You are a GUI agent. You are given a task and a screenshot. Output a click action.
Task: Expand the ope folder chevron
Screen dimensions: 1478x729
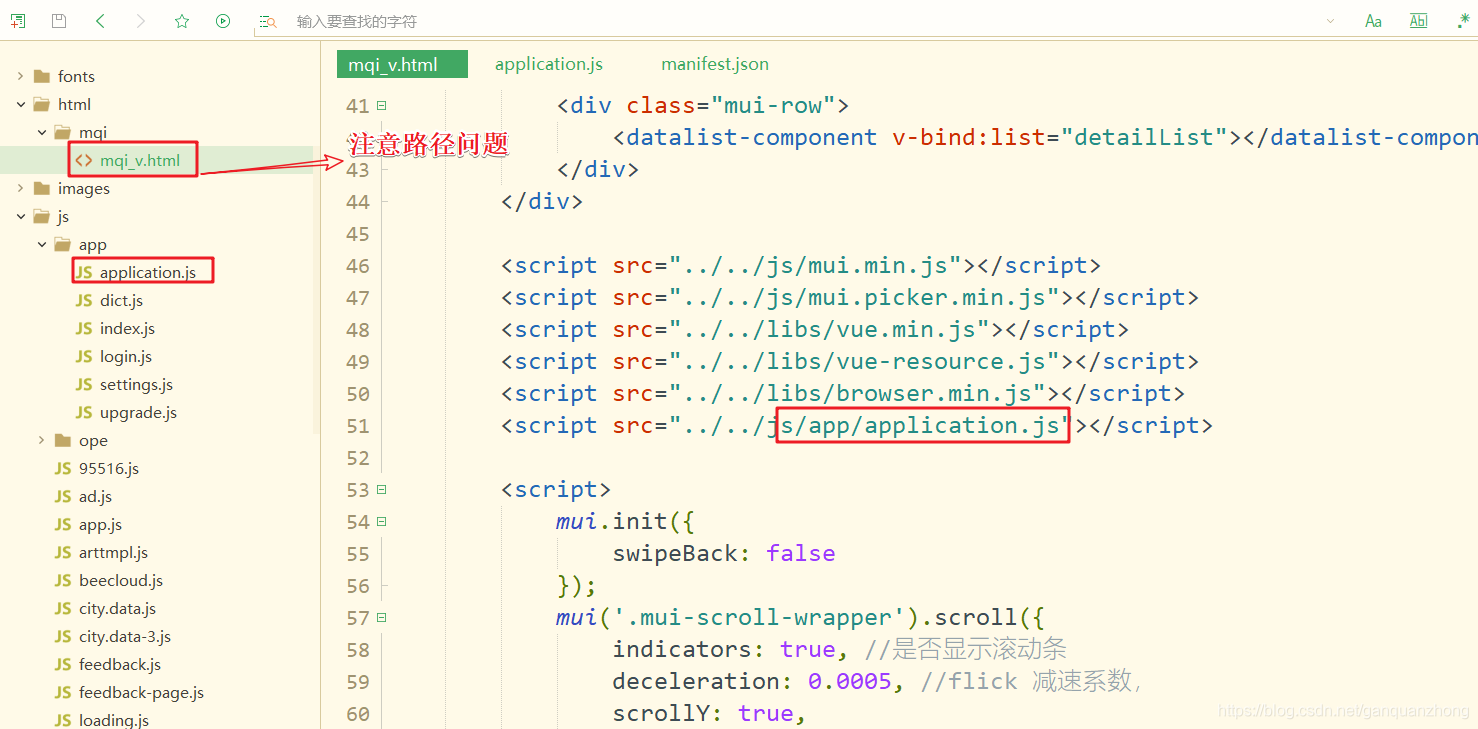[x=41, y=440]
